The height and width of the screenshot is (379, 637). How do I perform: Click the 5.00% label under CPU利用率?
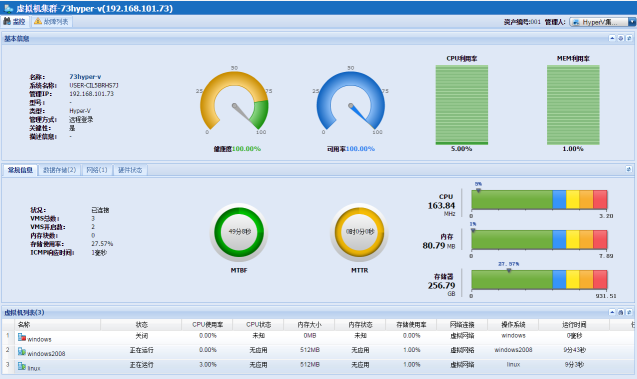click(x=462, y=149)
